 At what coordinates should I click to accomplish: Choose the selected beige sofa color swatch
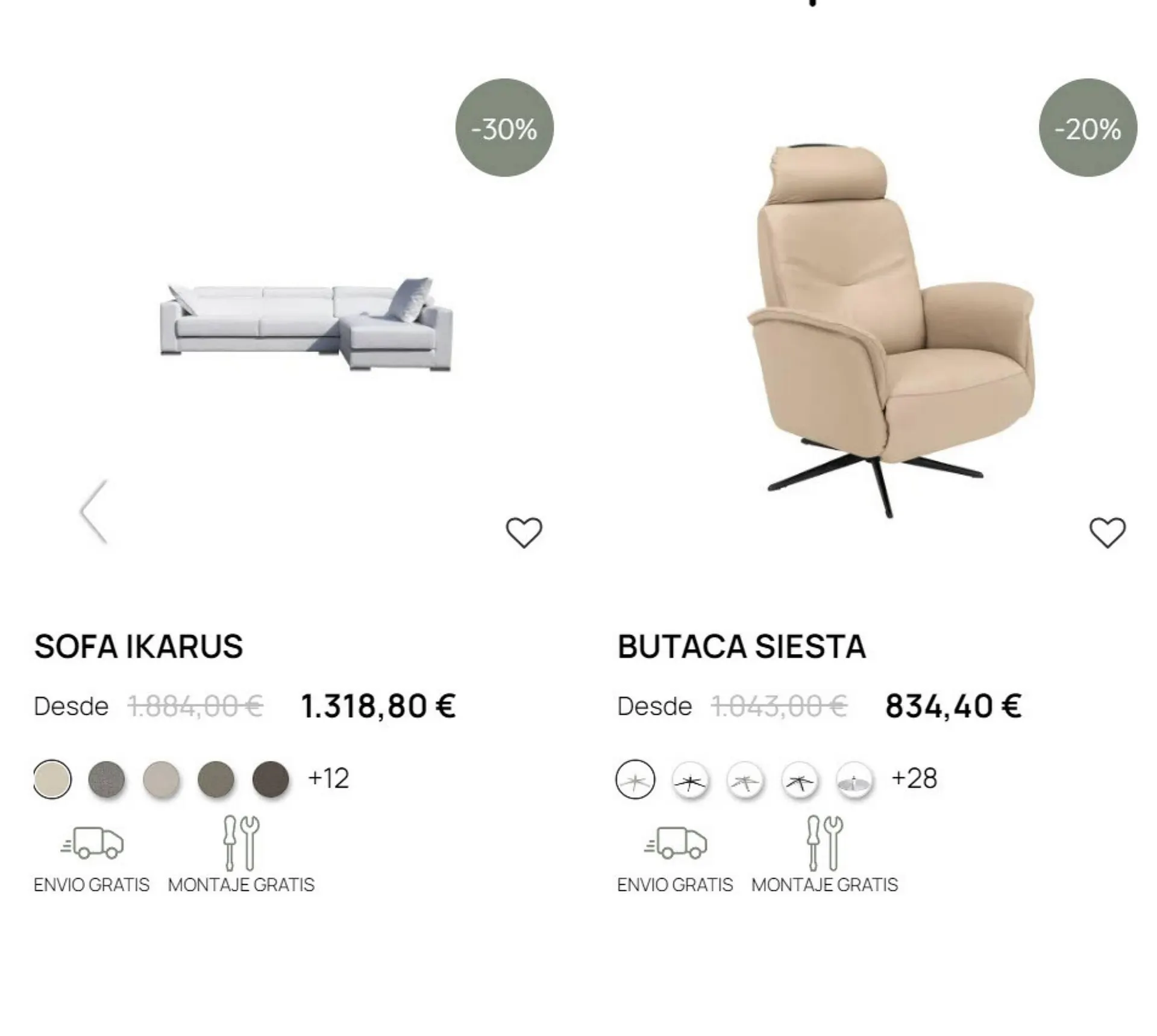tap(52, 779)
